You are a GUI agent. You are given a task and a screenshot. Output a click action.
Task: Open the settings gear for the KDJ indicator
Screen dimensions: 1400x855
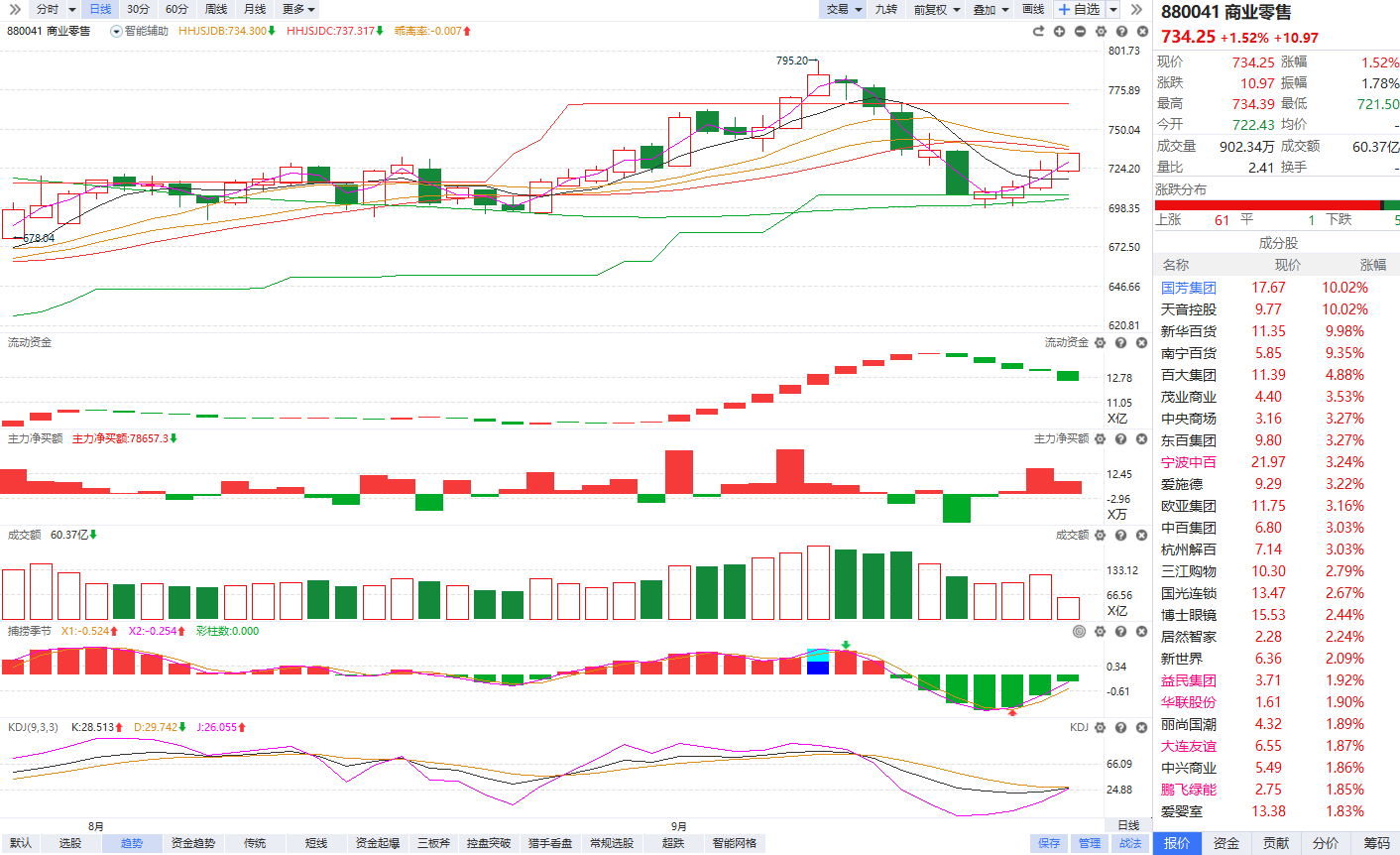click(1100, 728)
